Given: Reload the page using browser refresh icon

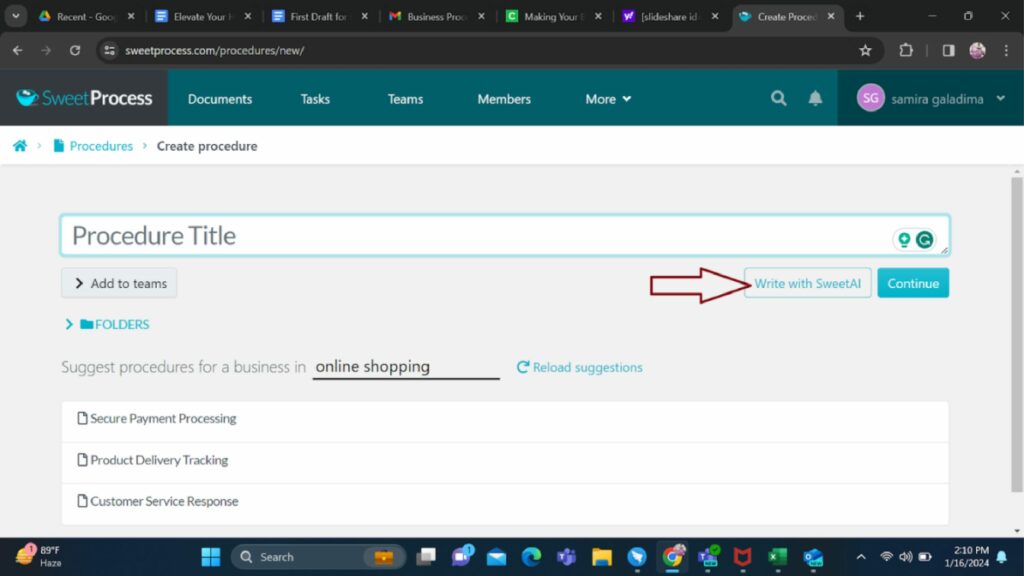Looking at the screenshot, I should tap(75, 50).
